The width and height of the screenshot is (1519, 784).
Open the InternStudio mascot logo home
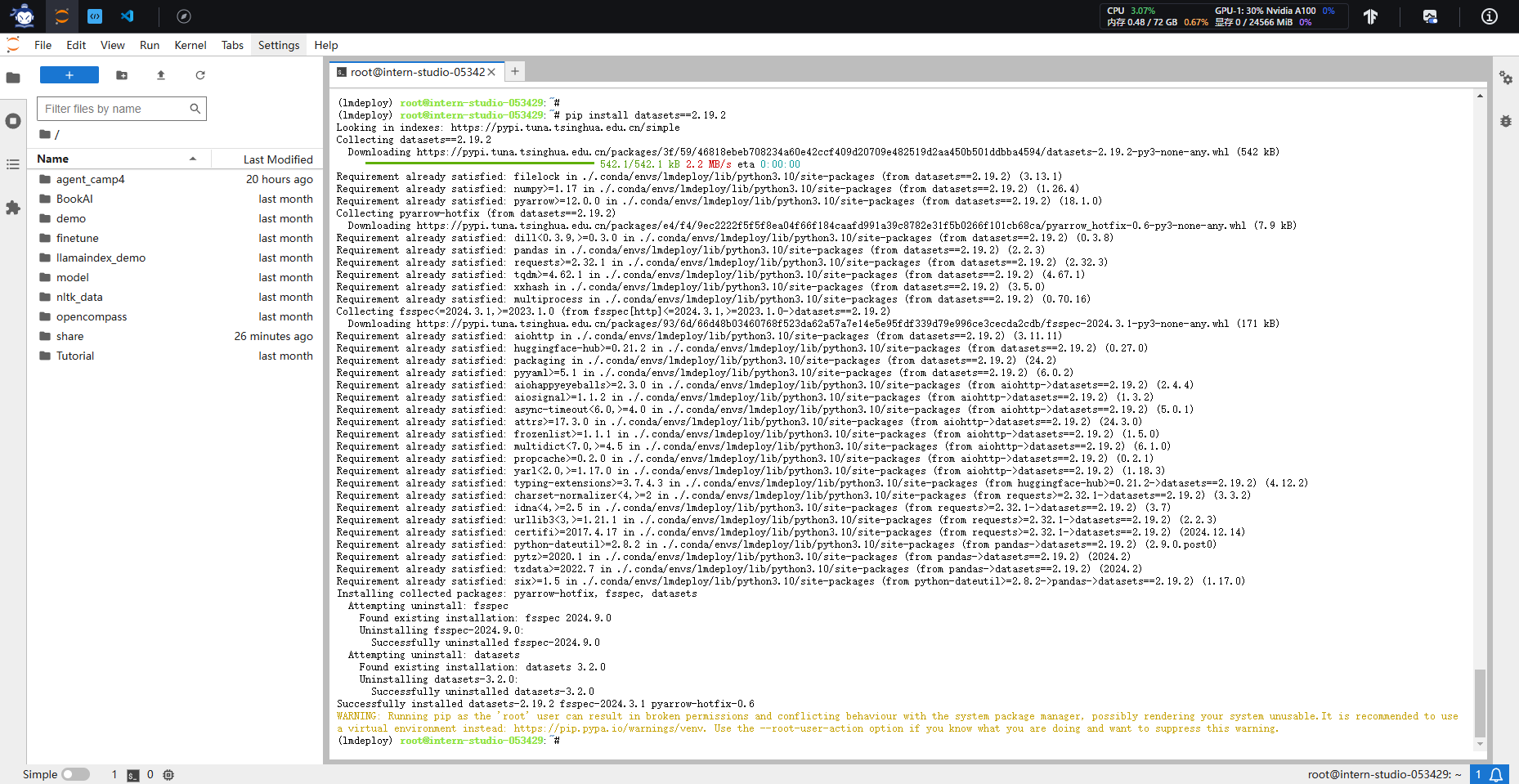pyautogui.click(x=23, y=16)
